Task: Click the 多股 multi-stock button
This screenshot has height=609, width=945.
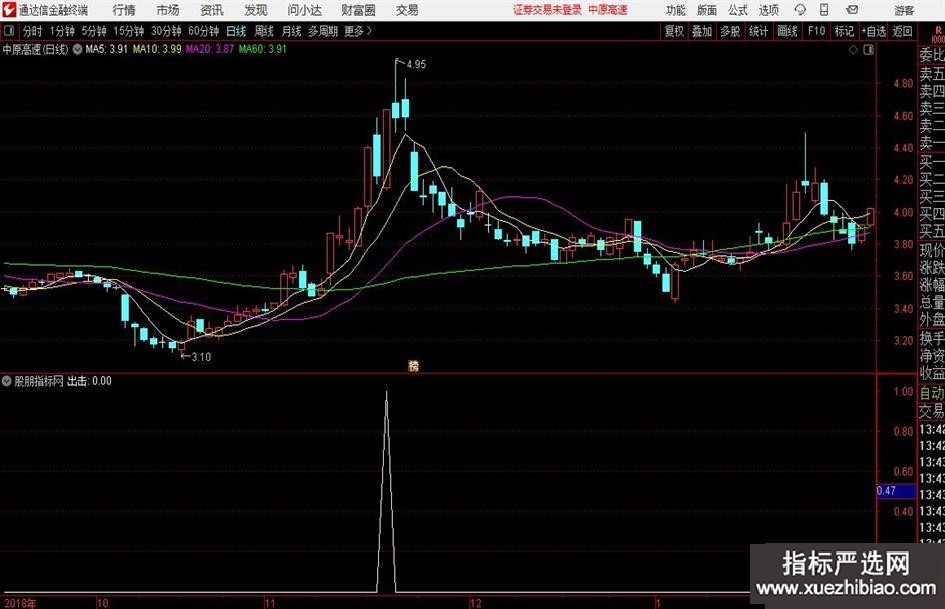Action: [x=730, y=31]
